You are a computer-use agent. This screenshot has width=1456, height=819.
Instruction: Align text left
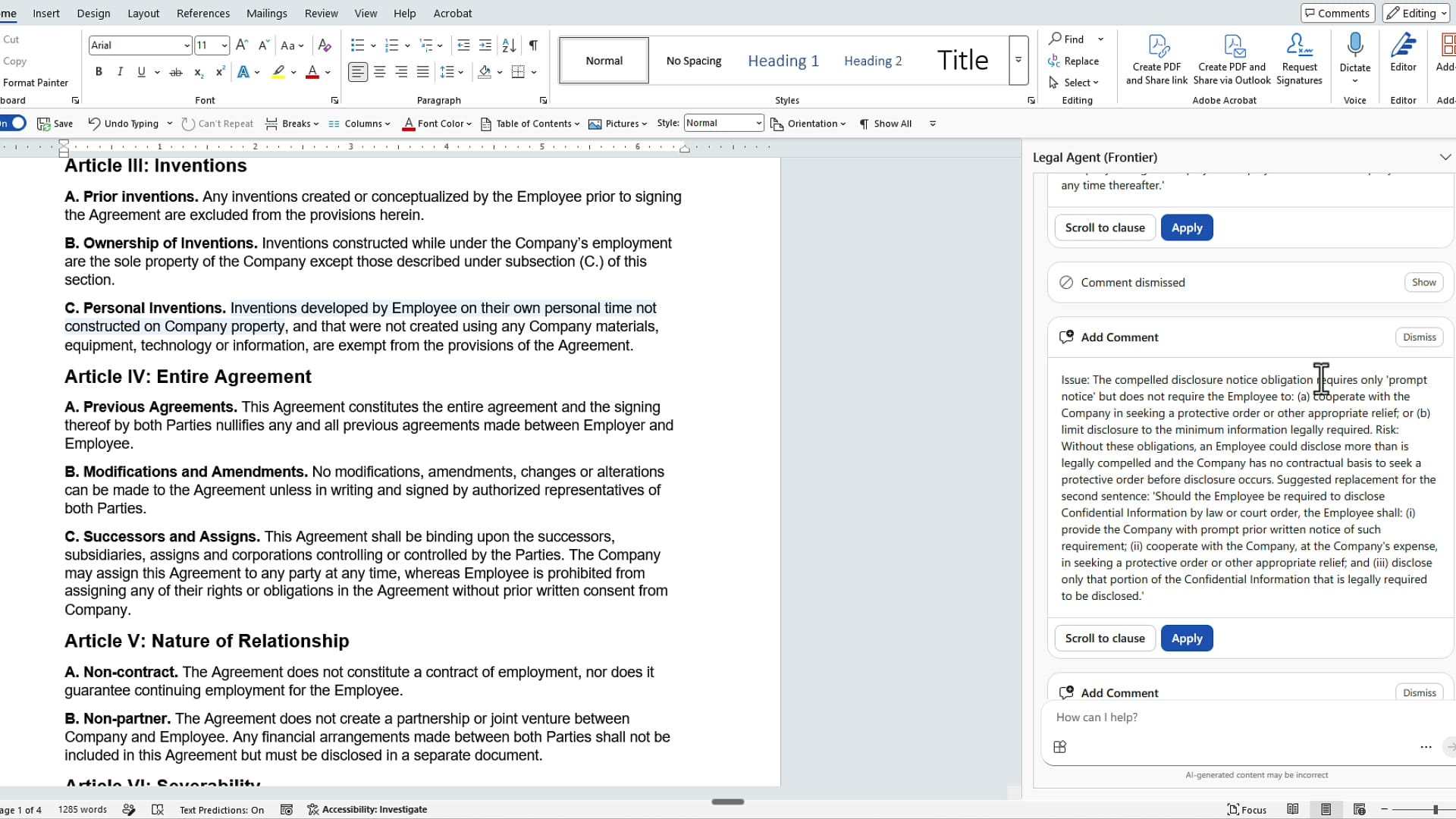pos(358,72)
